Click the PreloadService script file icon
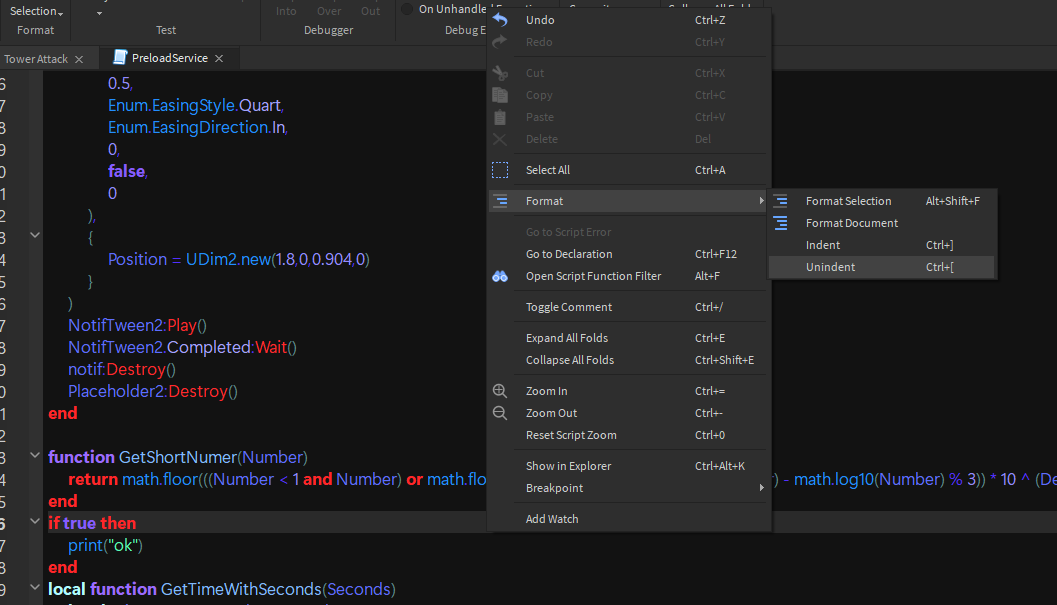Image resolution: width=1057 pixels, height=605 pixels. coord(121,58)
